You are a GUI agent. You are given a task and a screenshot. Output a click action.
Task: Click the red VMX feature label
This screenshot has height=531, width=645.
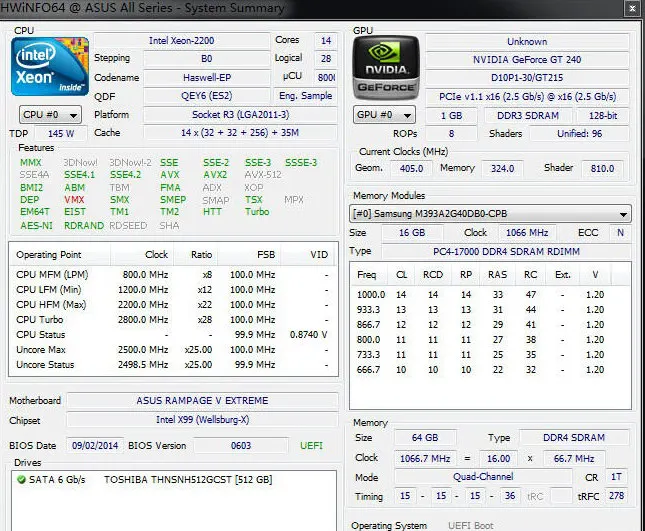pos(74,200)
